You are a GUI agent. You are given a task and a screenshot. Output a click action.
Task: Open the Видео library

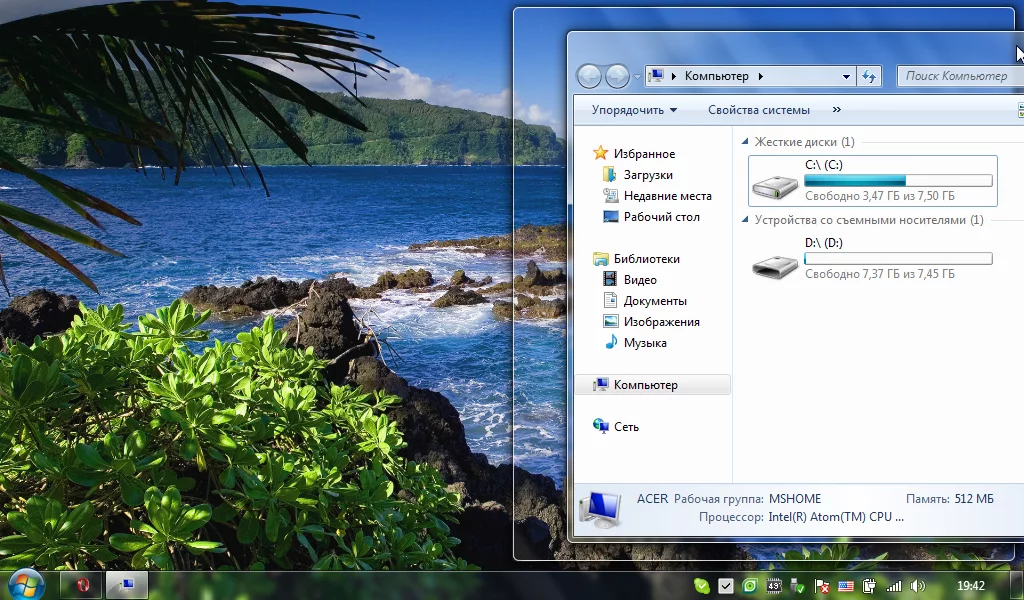point(640,280)
